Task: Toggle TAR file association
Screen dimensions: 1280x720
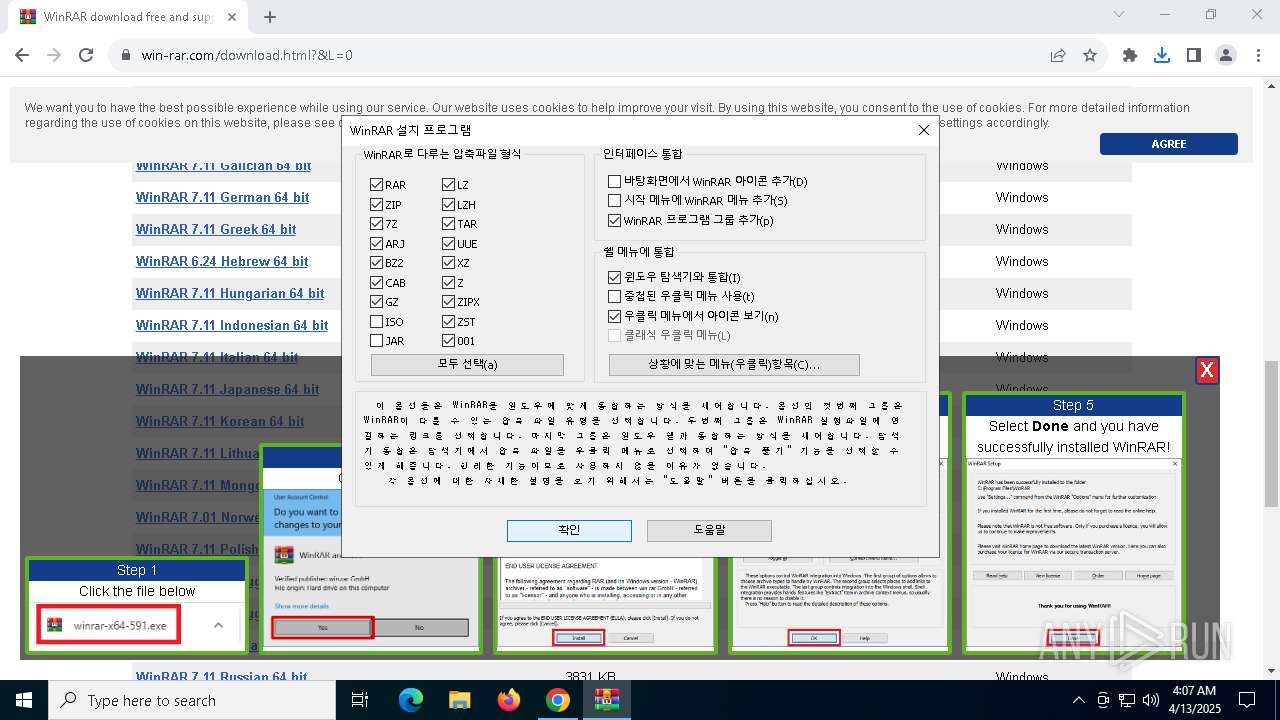Action: (448, 224)
